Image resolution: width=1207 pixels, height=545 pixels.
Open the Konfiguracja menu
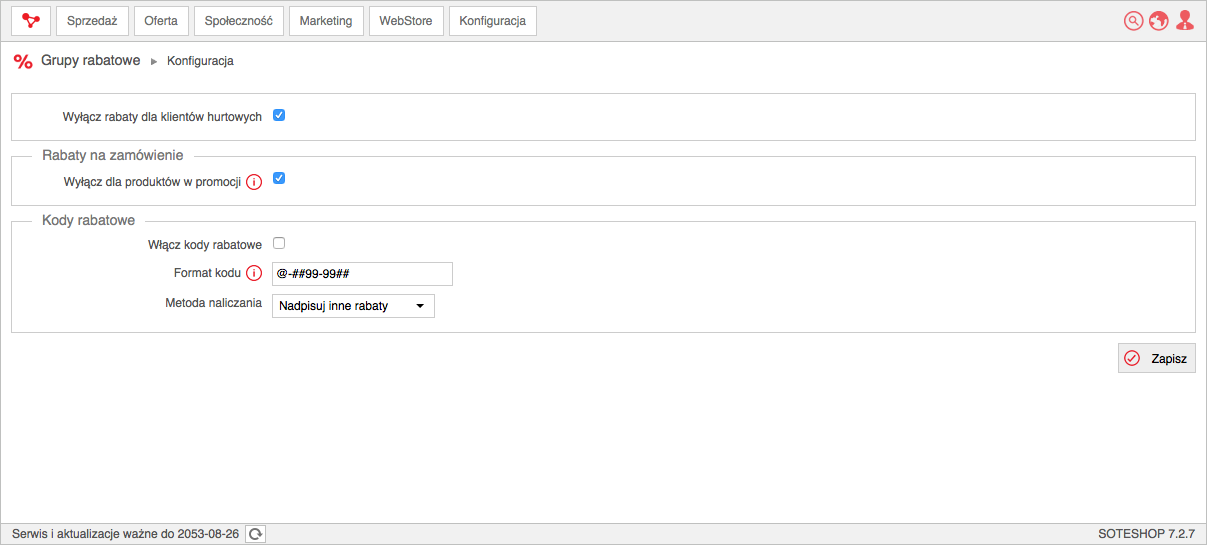click(x=493, y=21)
